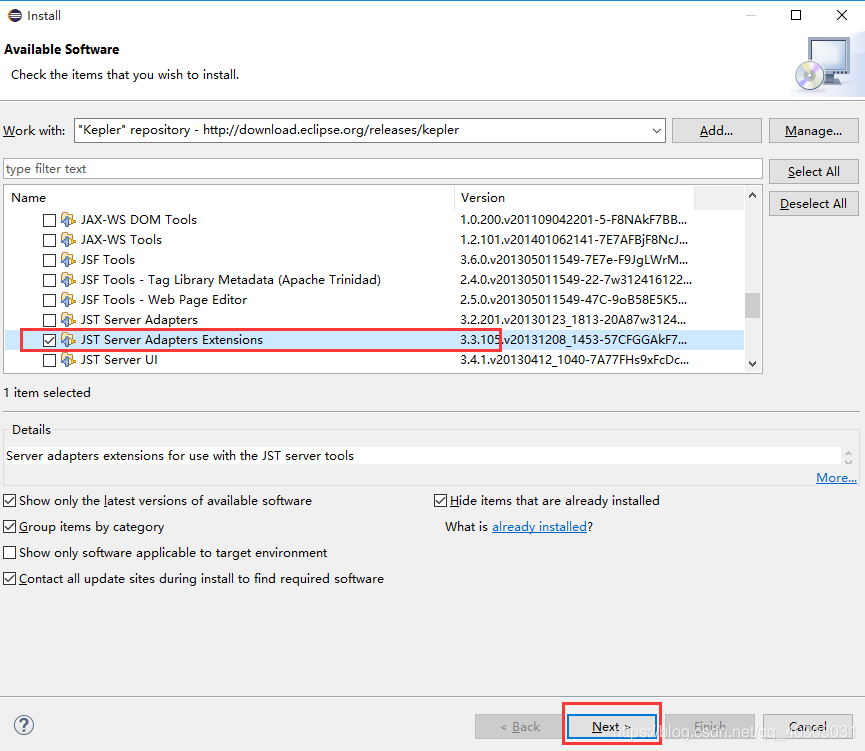Open the More... details link
This screenshot has width=865, height=751.
836,478
